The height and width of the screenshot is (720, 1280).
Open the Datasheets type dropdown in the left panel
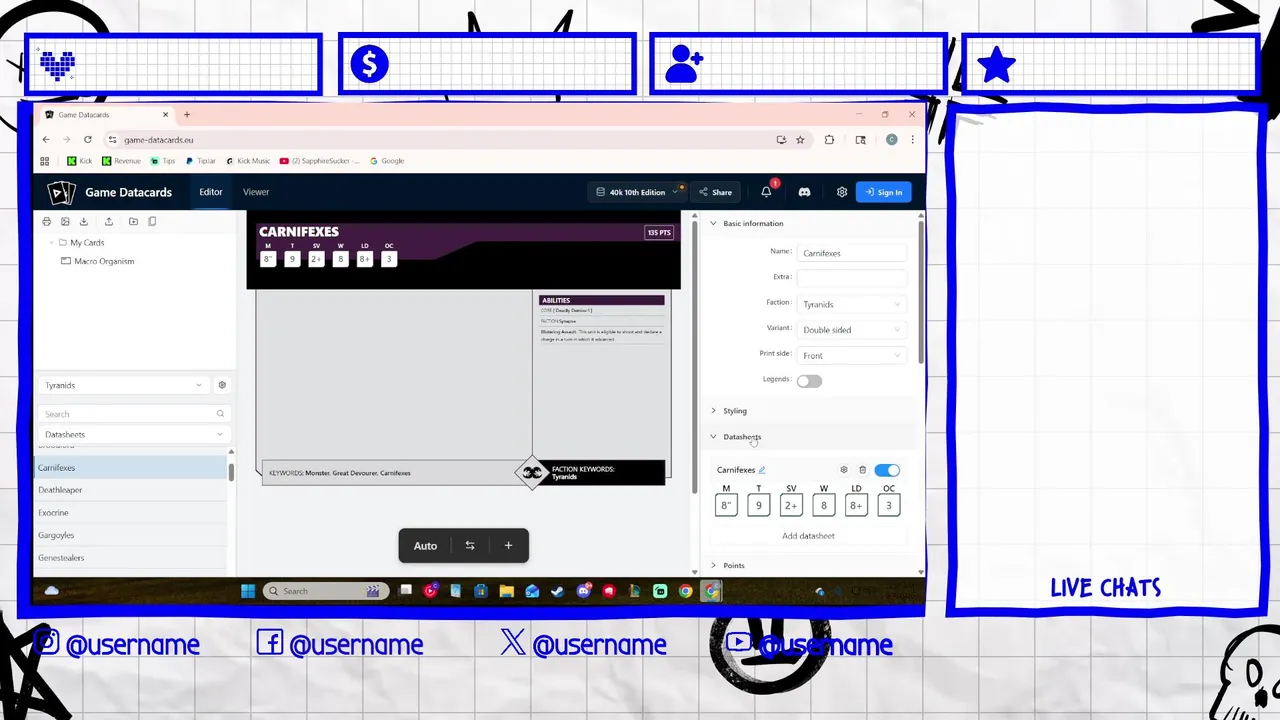134,435
